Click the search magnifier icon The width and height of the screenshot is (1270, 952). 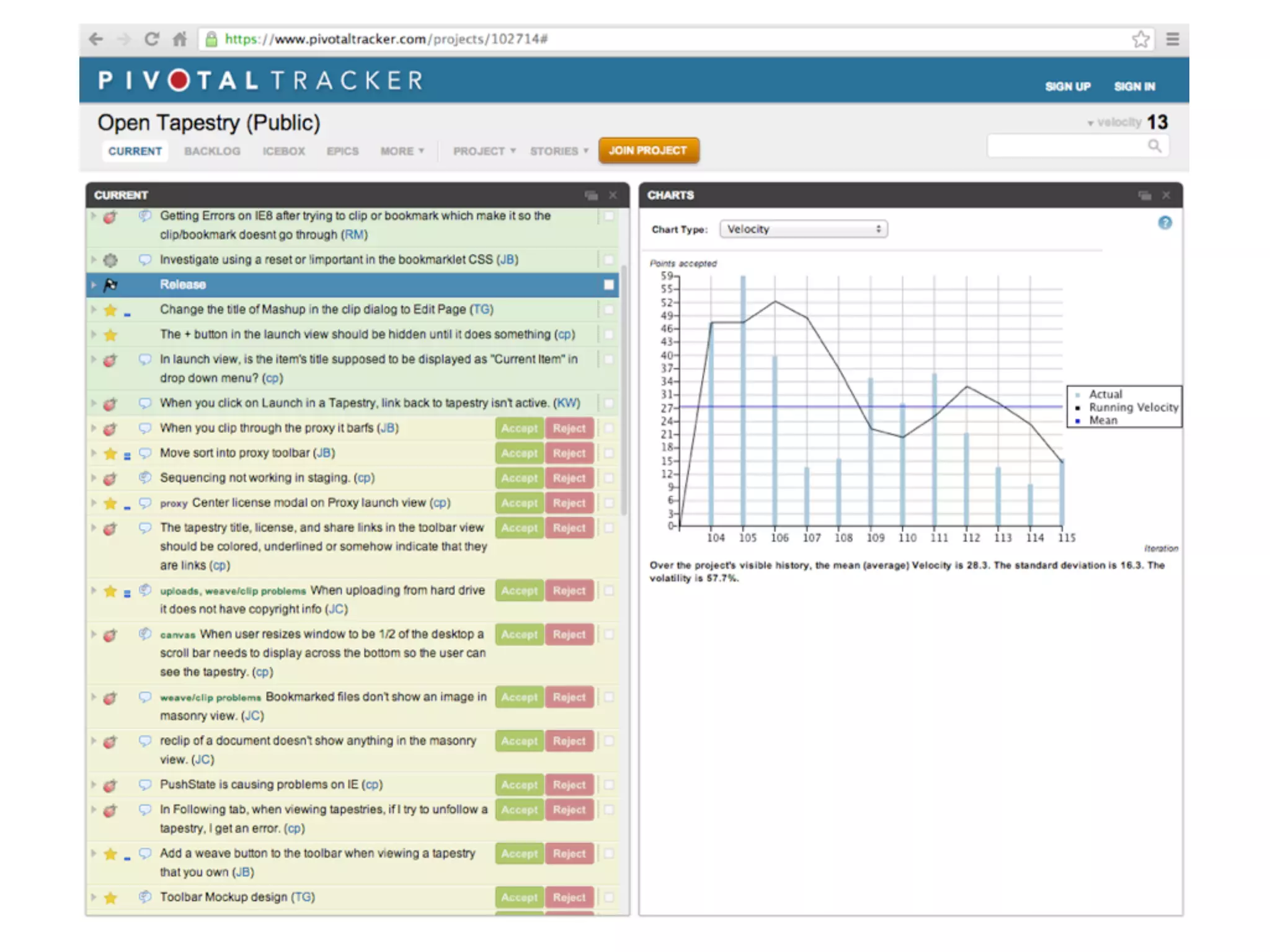pos(1154,146)
